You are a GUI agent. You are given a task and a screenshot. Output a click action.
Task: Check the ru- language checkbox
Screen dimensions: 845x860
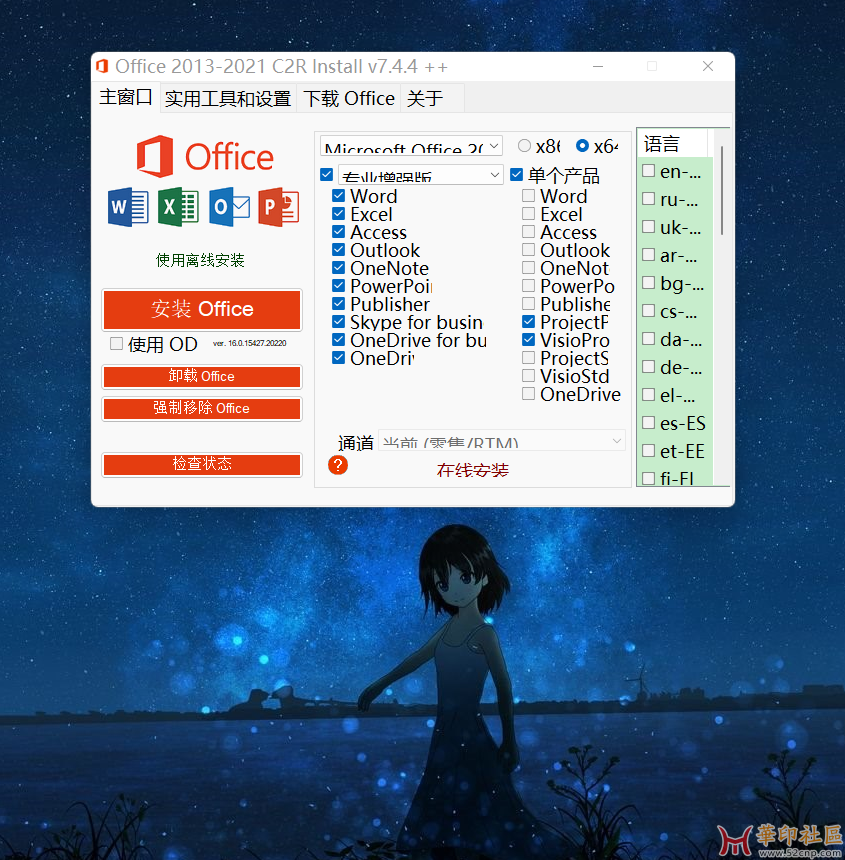649,199
